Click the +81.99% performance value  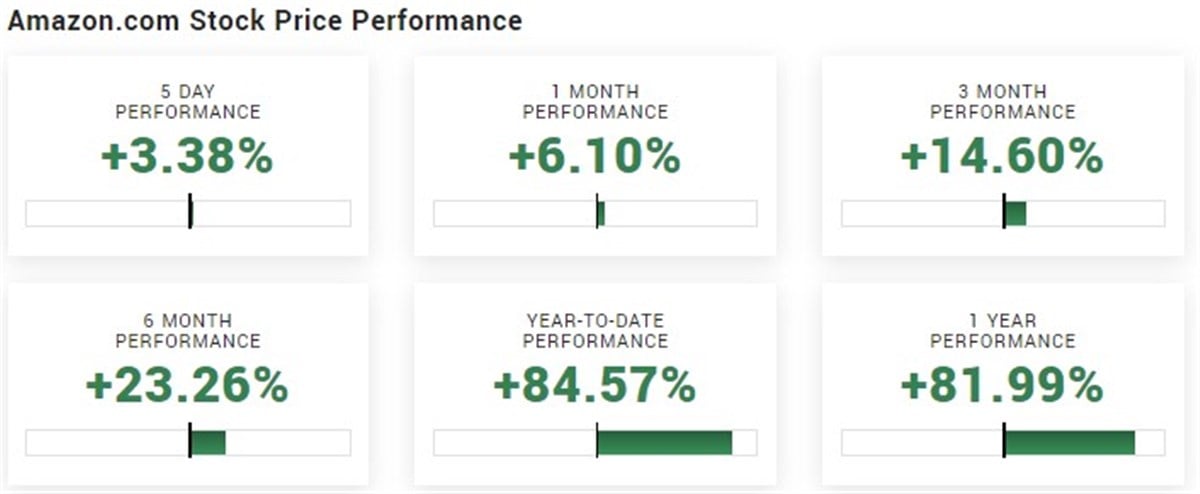[1003, 386]
